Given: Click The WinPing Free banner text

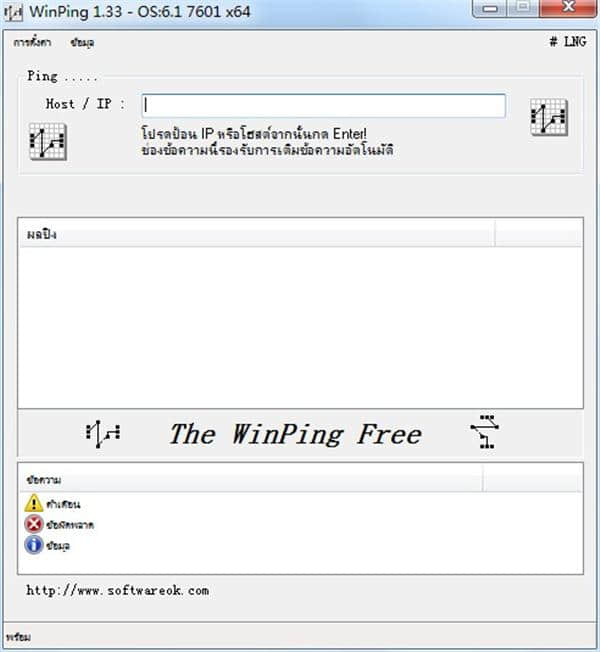Looking at the screenshot, I should [296, 434].
